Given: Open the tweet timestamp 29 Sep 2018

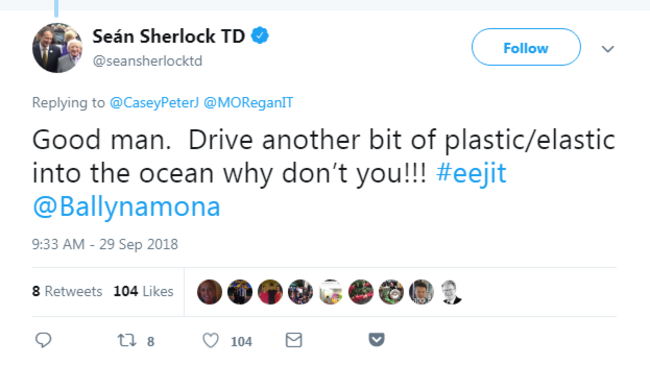Looking at the screenshot, I should click(x=105, y=244).
